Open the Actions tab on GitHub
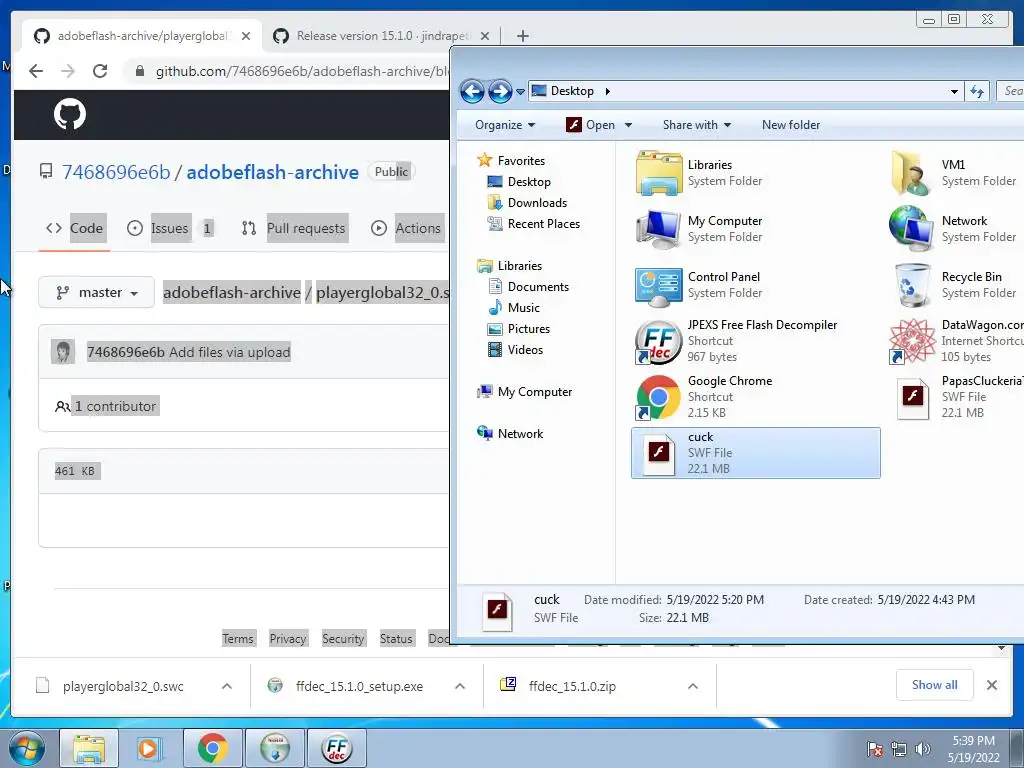1024x768 pixels. pos(406,228)
